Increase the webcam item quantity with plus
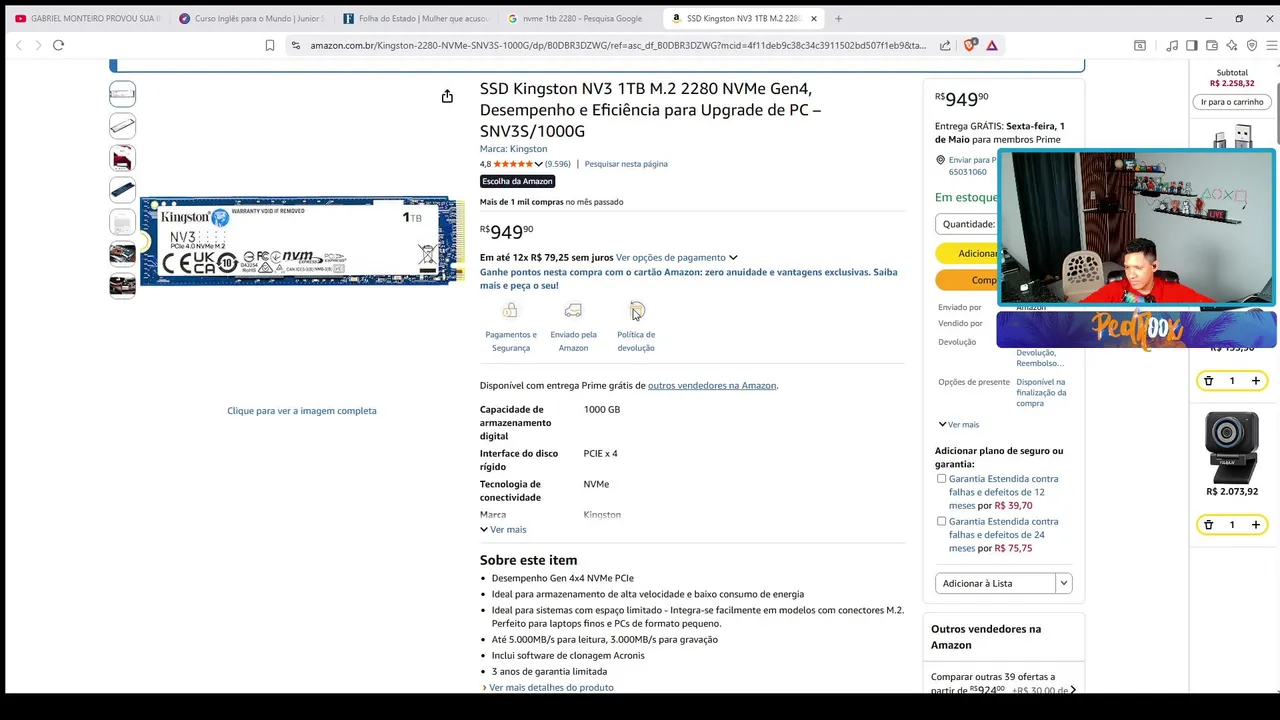 [1256, 524]
